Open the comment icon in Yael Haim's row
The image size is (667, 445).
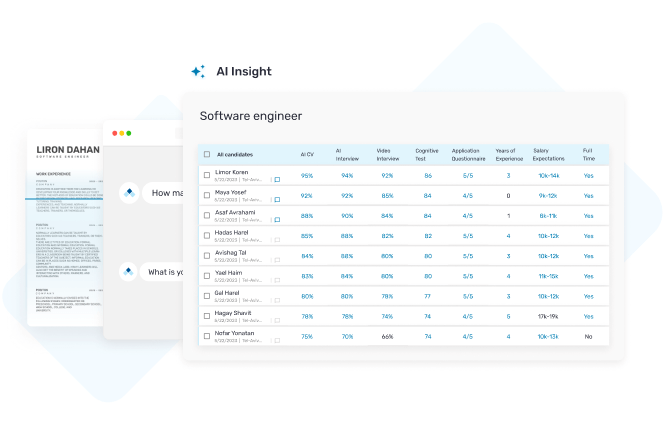pyautogui.click(x=277, y=280)
